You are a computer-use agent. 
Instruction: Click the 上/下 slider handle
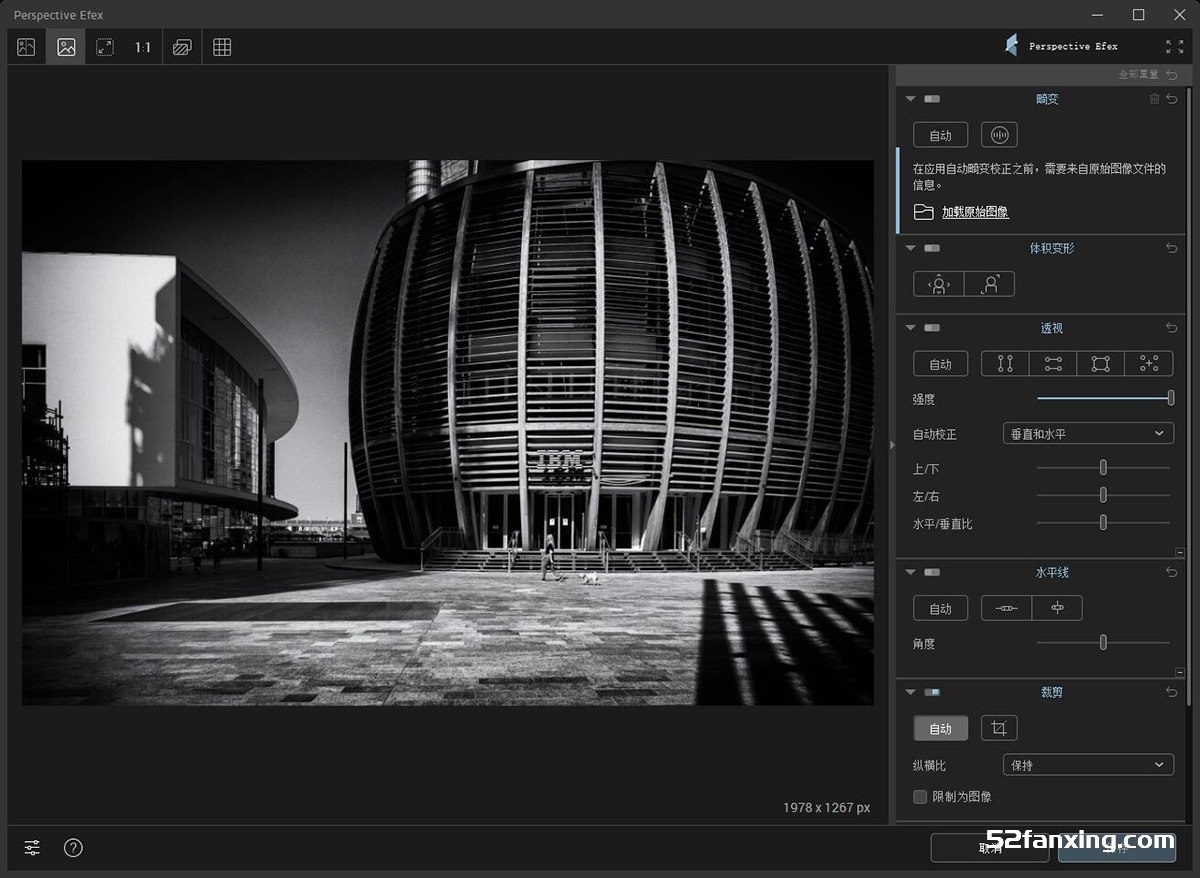coord(1104,467)
